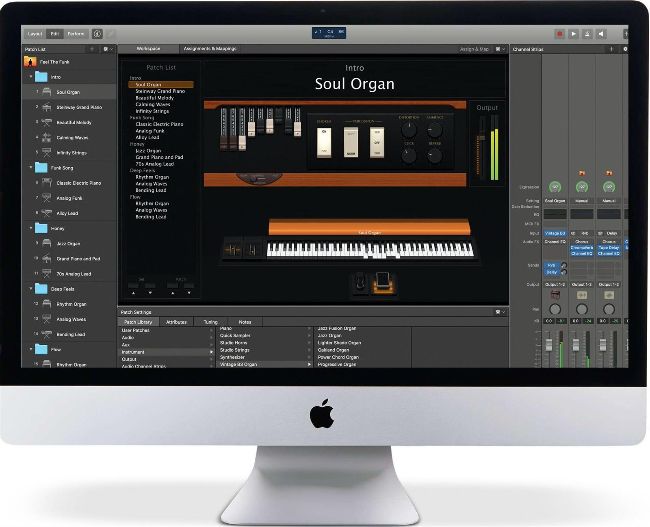The height and width of the screenshot is (527, 650).
Task: Click the Funk Song folder icon
Action: pos(39,168)
